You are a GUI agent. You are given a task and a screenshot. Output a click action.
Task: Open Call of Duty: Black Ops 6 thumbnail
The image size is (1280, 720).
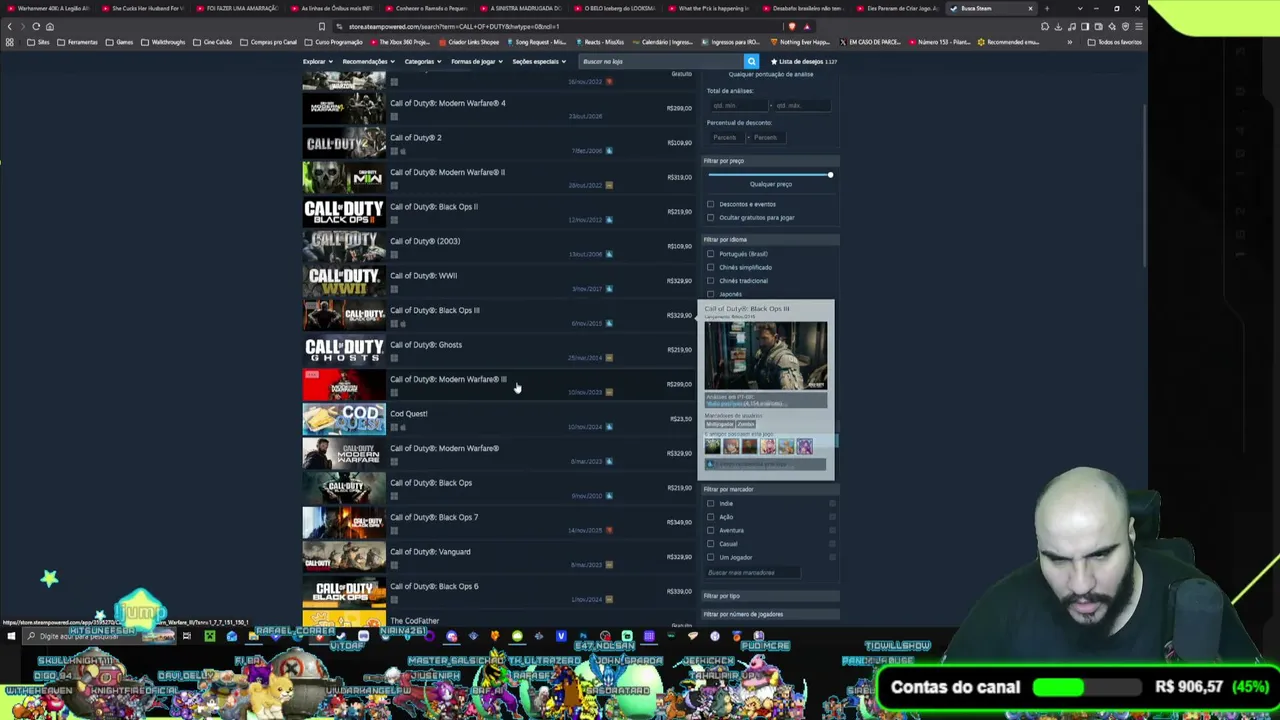[344, 592]
